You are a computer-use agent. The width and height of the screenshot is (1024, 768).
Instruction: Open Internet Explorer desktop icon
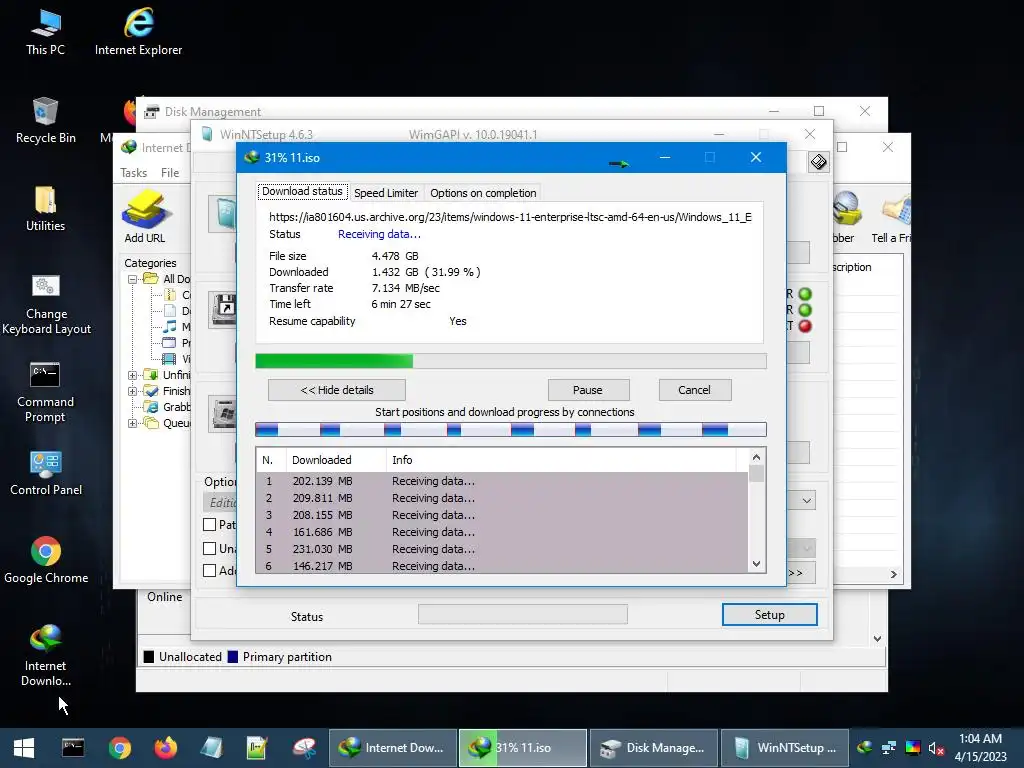point(138,33)
